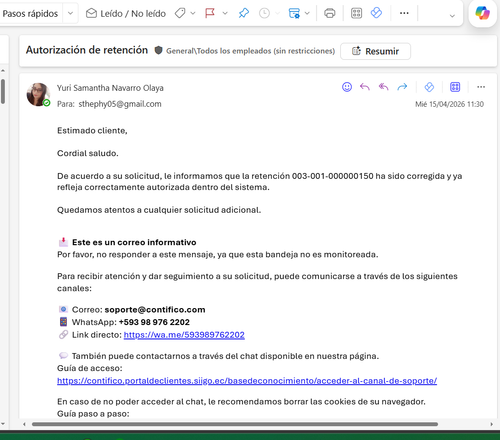The image size is (500, 440).
Task: Click recipient sthephy05@gmail.com
Action: pos(120,104)
